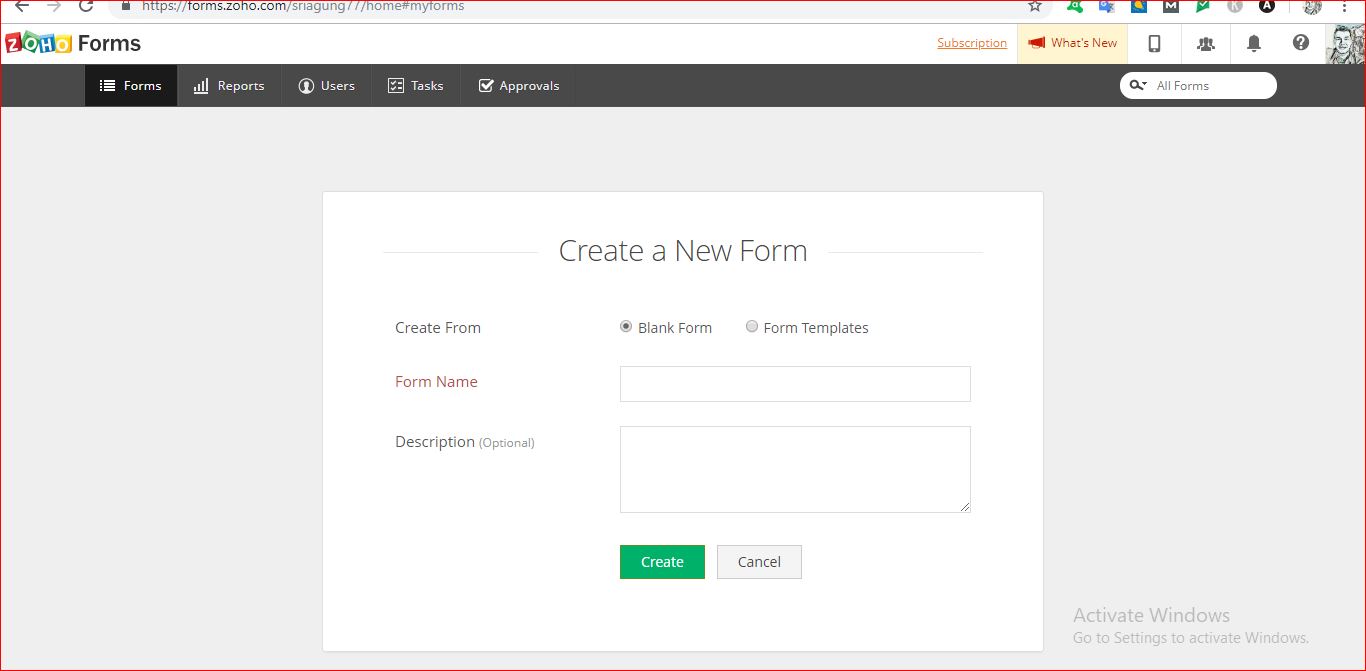Open the user groups icon in header

1206,43
